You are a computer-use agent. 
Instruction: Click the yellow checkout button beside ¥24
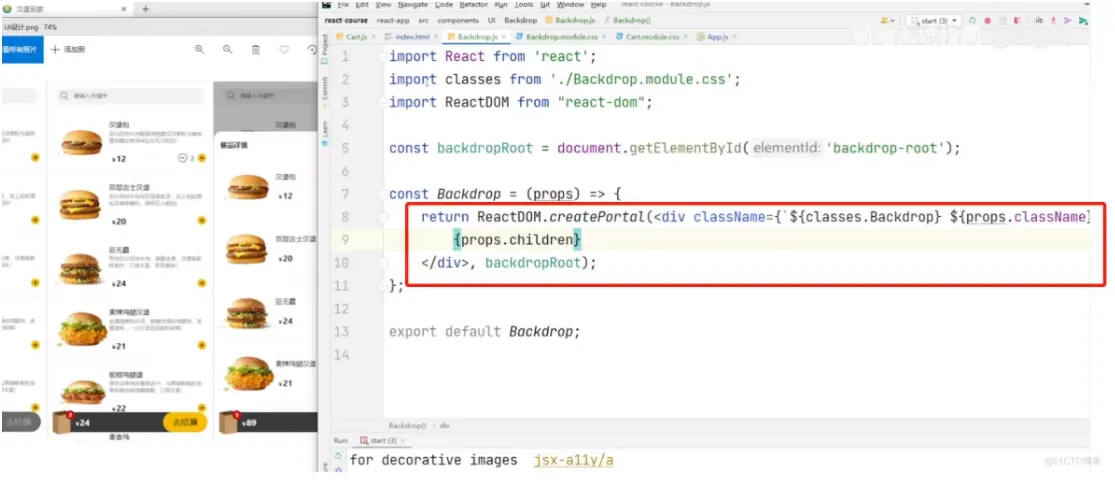tap(184, 422)
